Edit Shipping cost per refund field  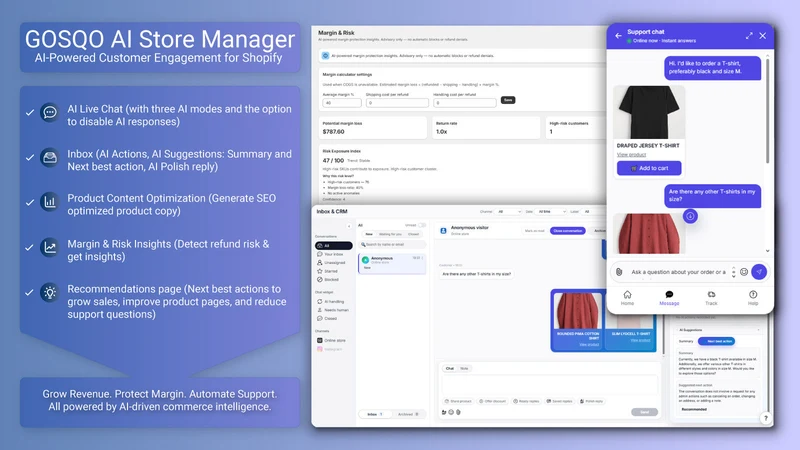pos(397,103)
